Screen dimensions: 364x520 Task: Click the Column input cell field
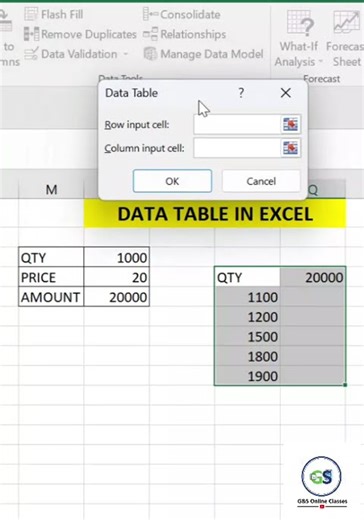coord(237,148)
